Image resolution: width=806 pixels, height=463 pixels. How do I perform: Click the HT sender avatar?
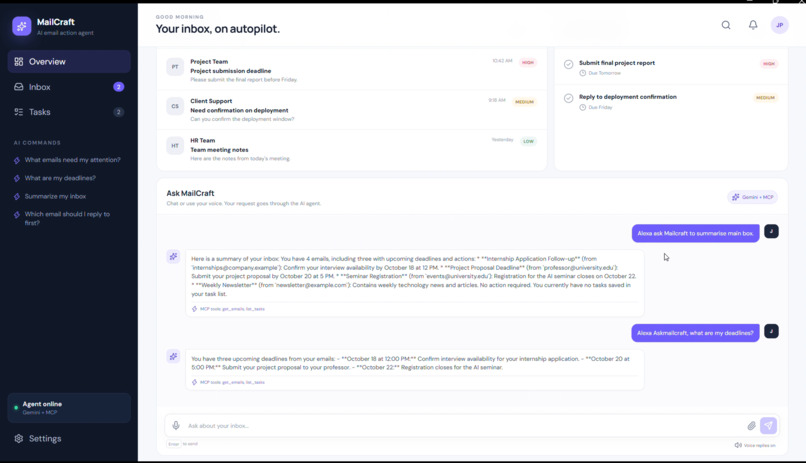(x=175, y=146)
